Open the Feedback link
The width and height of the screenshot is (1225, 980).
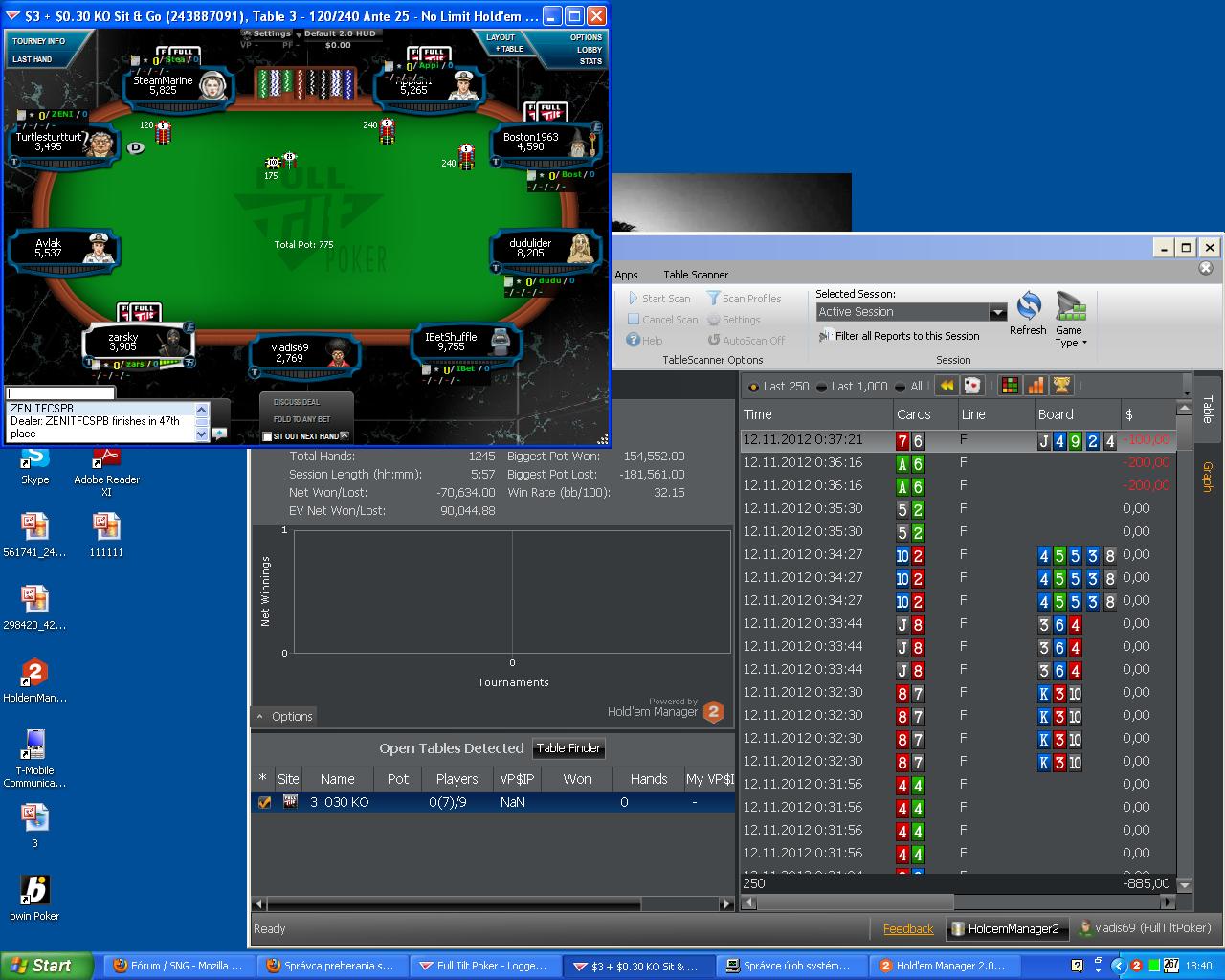(907, 928)
